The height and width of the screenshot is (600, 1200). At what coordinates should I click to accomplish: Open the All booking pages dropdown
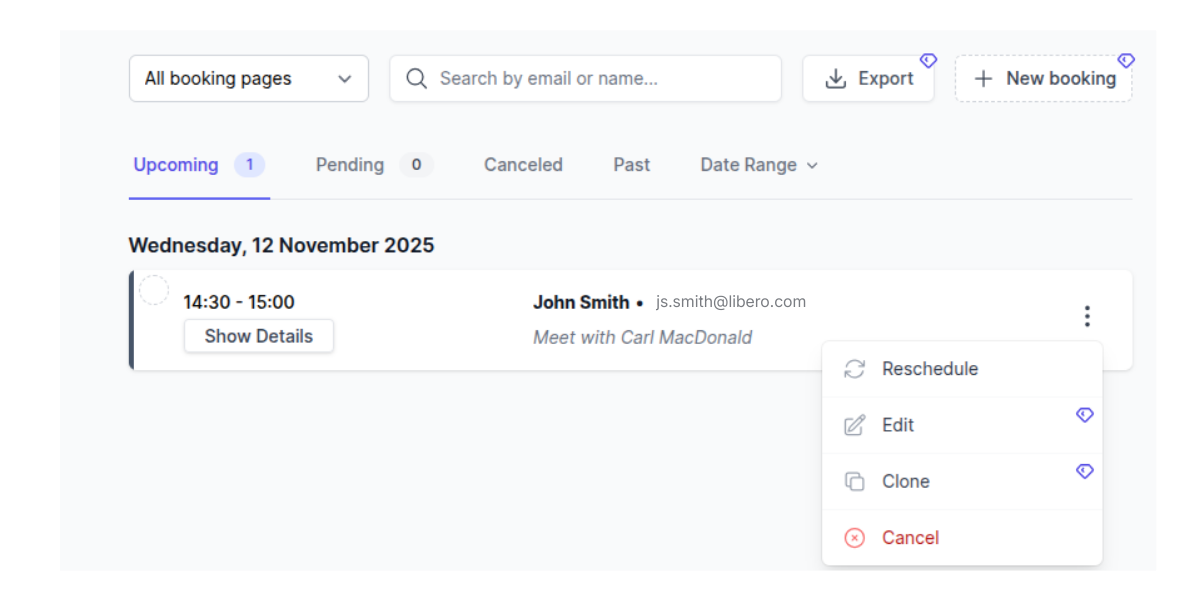(x=248, y=78)
